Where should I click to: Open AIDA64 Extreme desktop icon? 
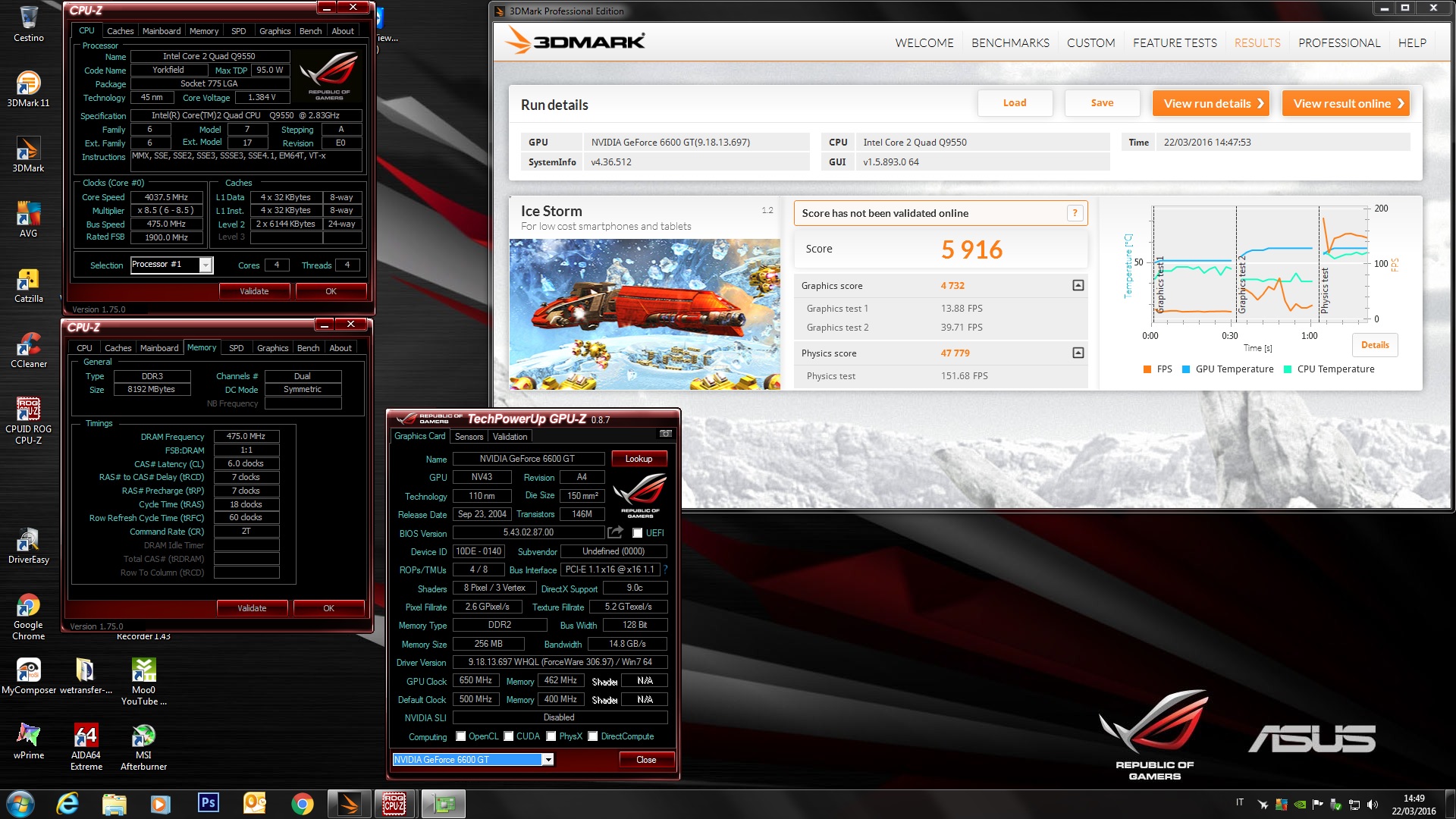86,746
